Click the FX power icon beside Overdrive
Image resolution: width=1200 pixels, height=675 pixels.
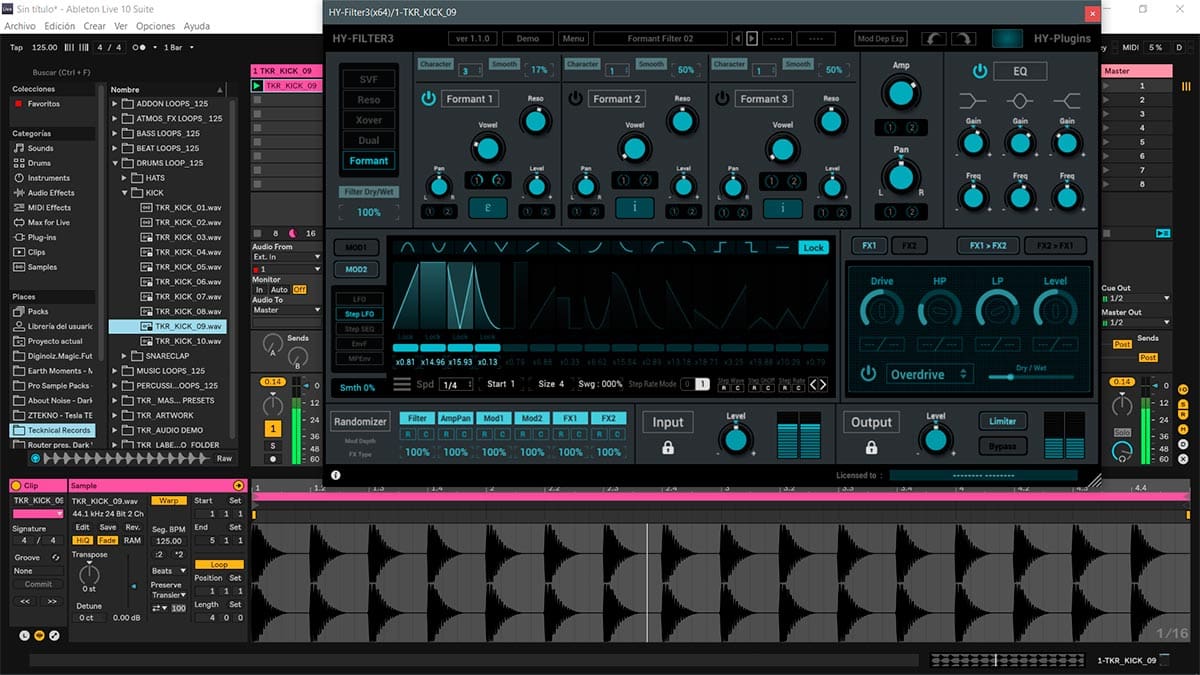click(868, 374)
